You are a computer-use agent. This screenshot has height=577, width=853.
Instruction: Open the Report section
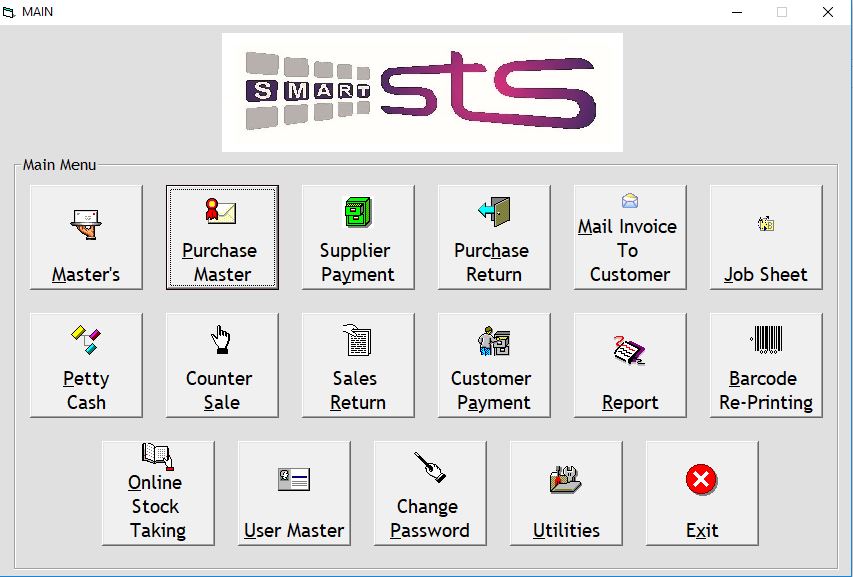pyautogui.click(x=630, y=365)
